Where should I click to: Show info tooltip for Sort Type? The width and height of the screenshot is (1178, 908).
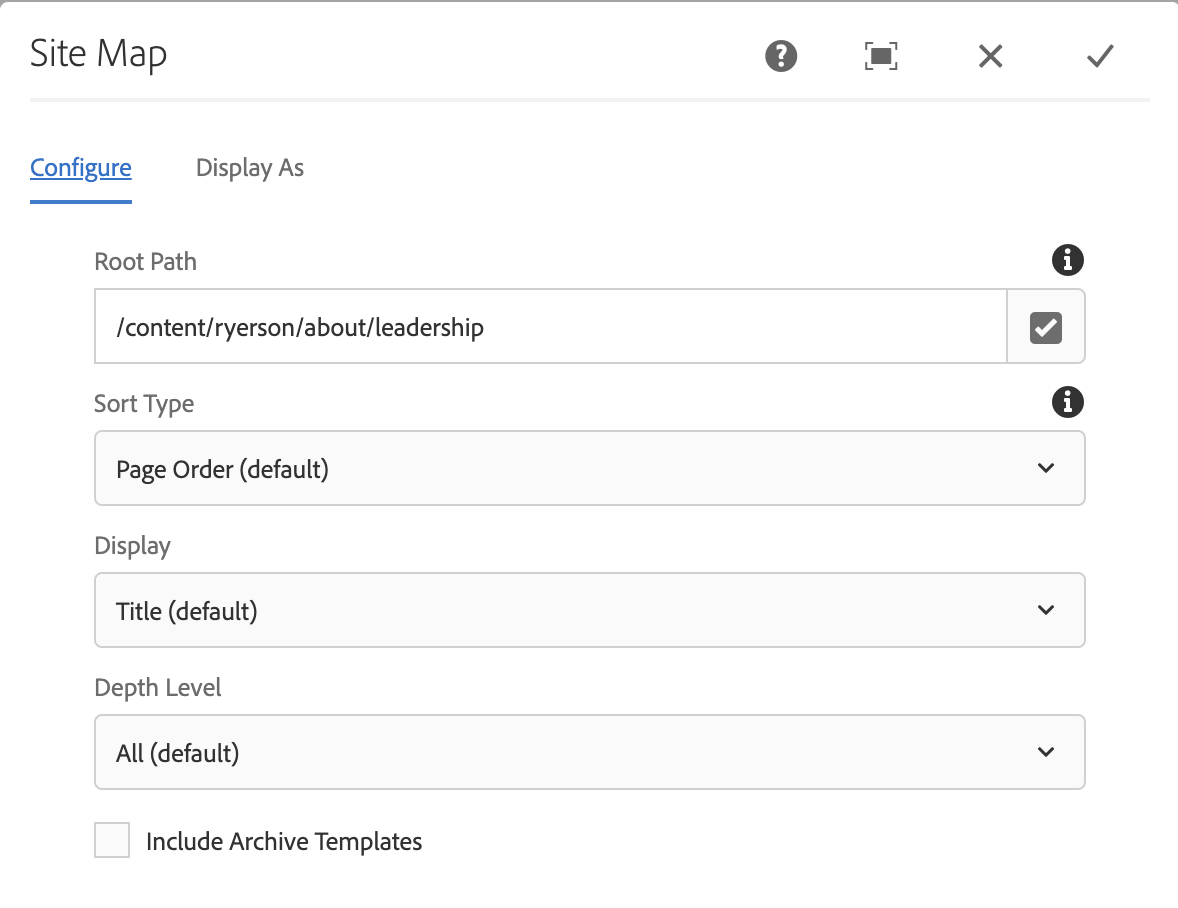tap(1068, 403)
